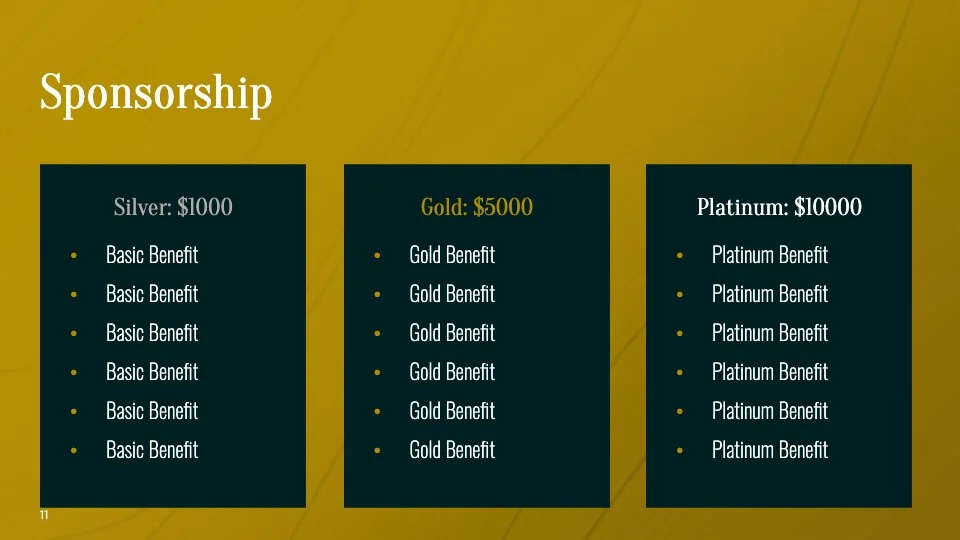Select the first "Basic Benefit" line
This screenshot has width=960, height=540.
(x=152, y=255)
